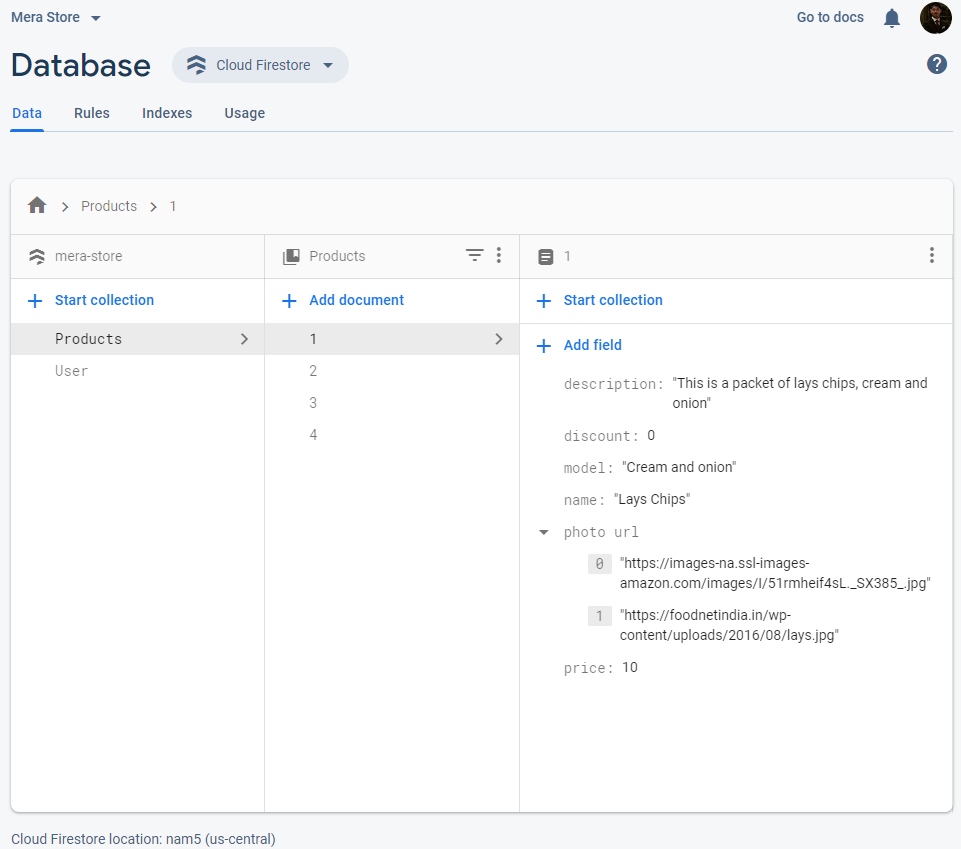Image resolution: width=961 pixels, height=849 pixels.
Task: Click the array index 1 badge
Action: [x=599, y=615]
